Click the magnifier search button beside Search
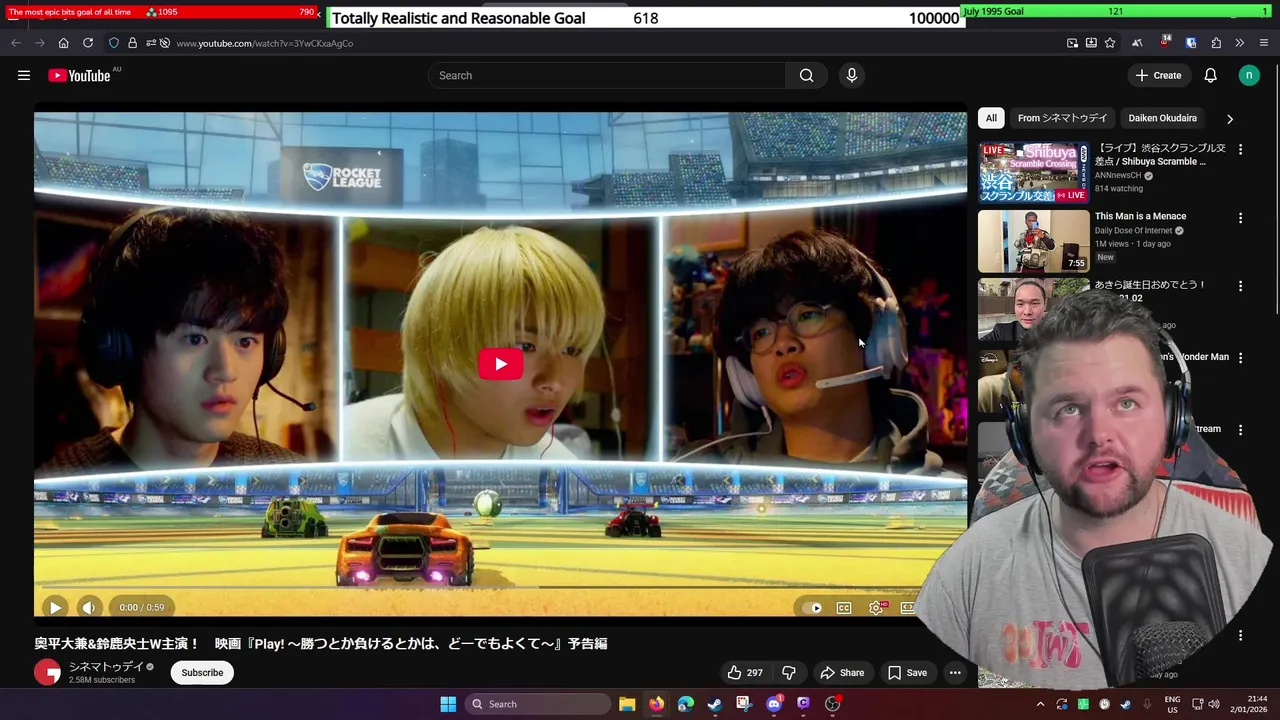Image resolution: width=1280 pixels, height=720 pixels. 806,75
